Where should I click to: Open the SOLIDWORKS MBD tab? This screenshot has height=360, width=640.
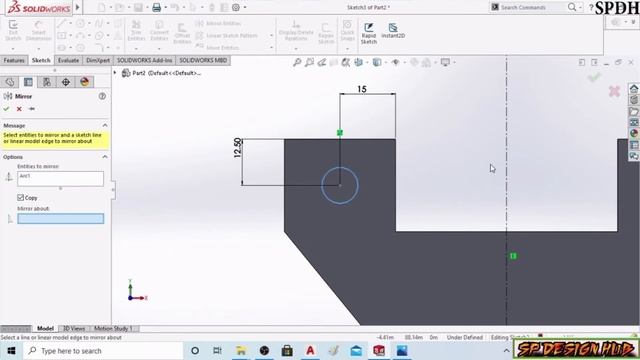pos(203,60)
